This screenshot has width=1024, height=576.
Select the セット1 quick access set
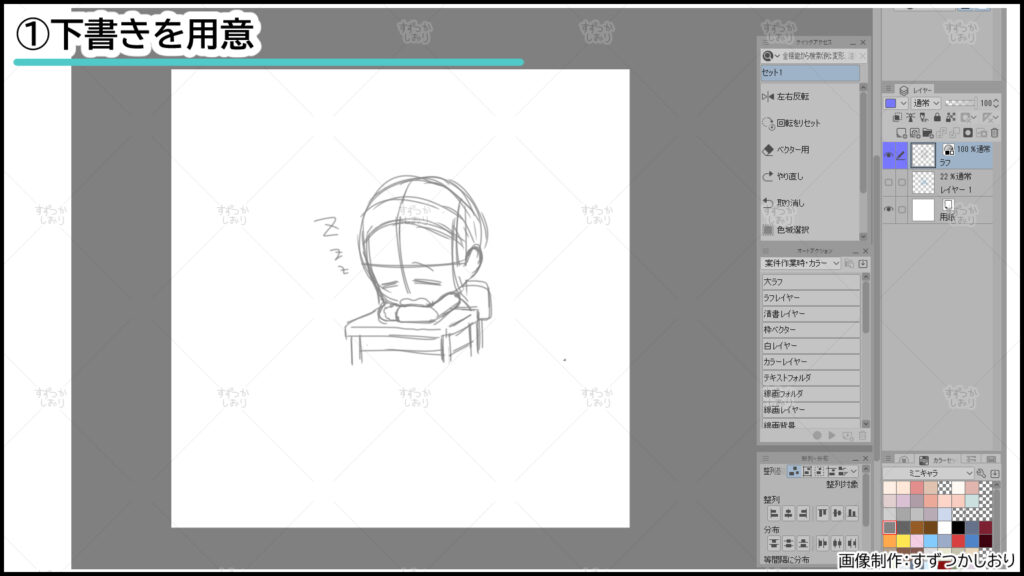coord(810,72)
